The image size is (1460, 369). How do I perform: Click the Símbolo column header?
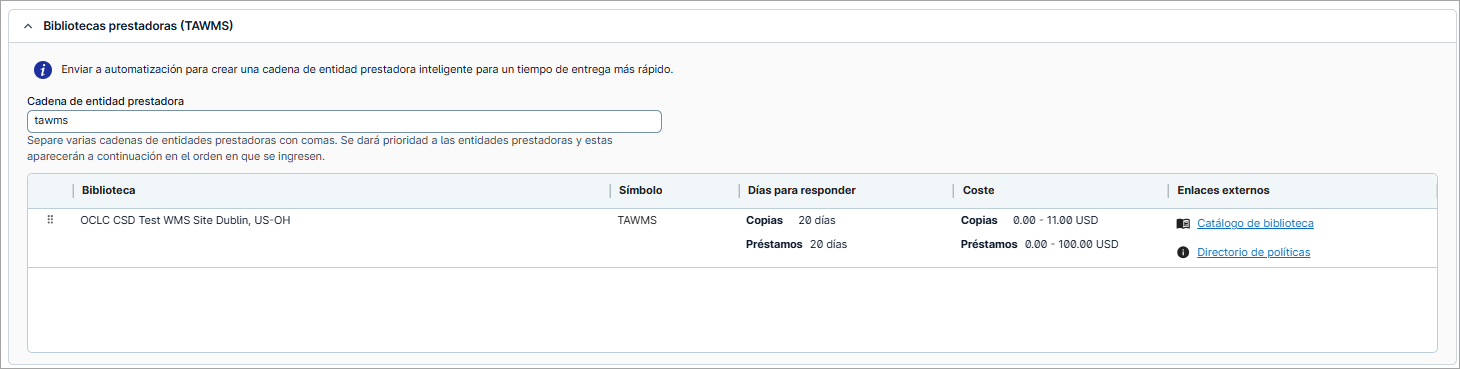[640, 190]
